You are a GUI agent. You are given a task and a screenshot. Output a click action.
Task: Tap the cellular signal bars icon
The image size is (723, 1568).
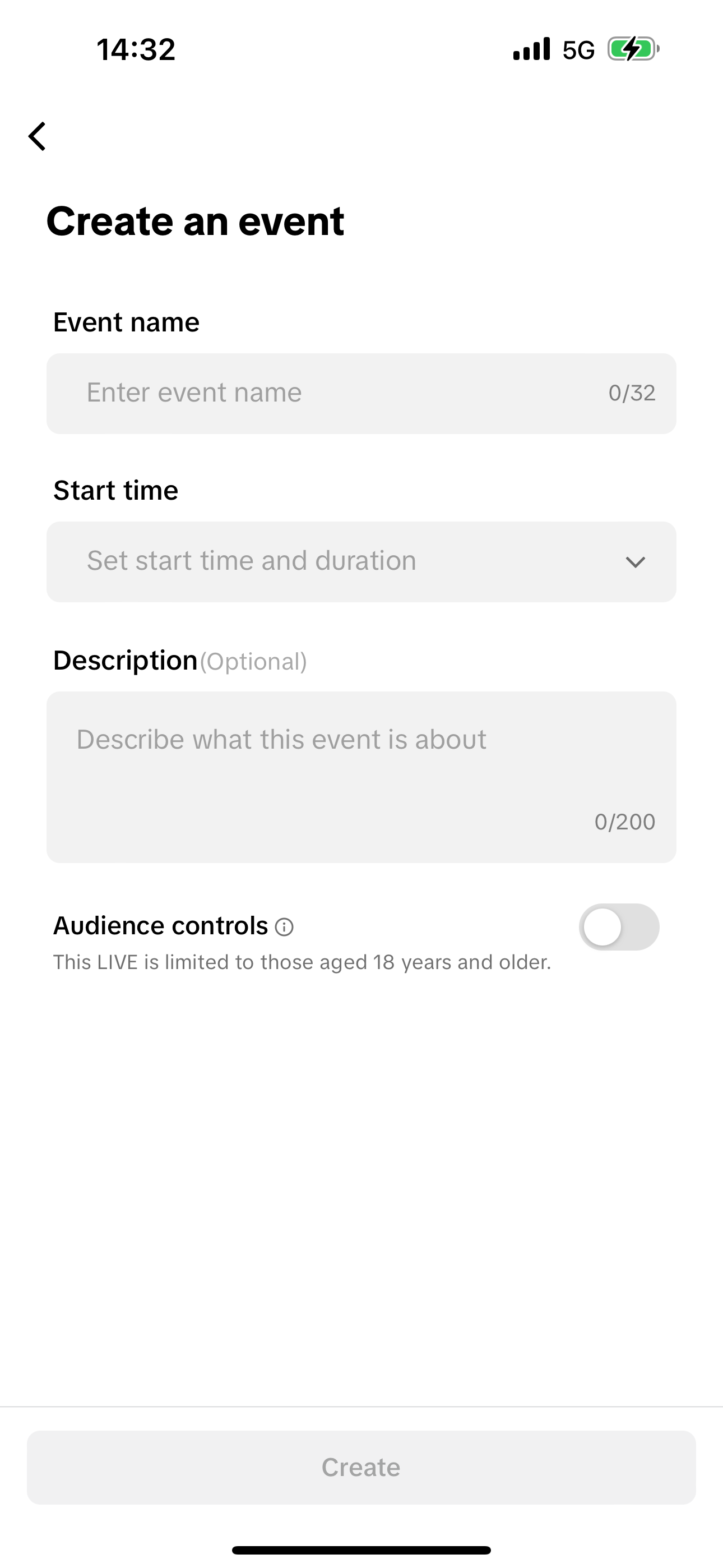point(531,49)
